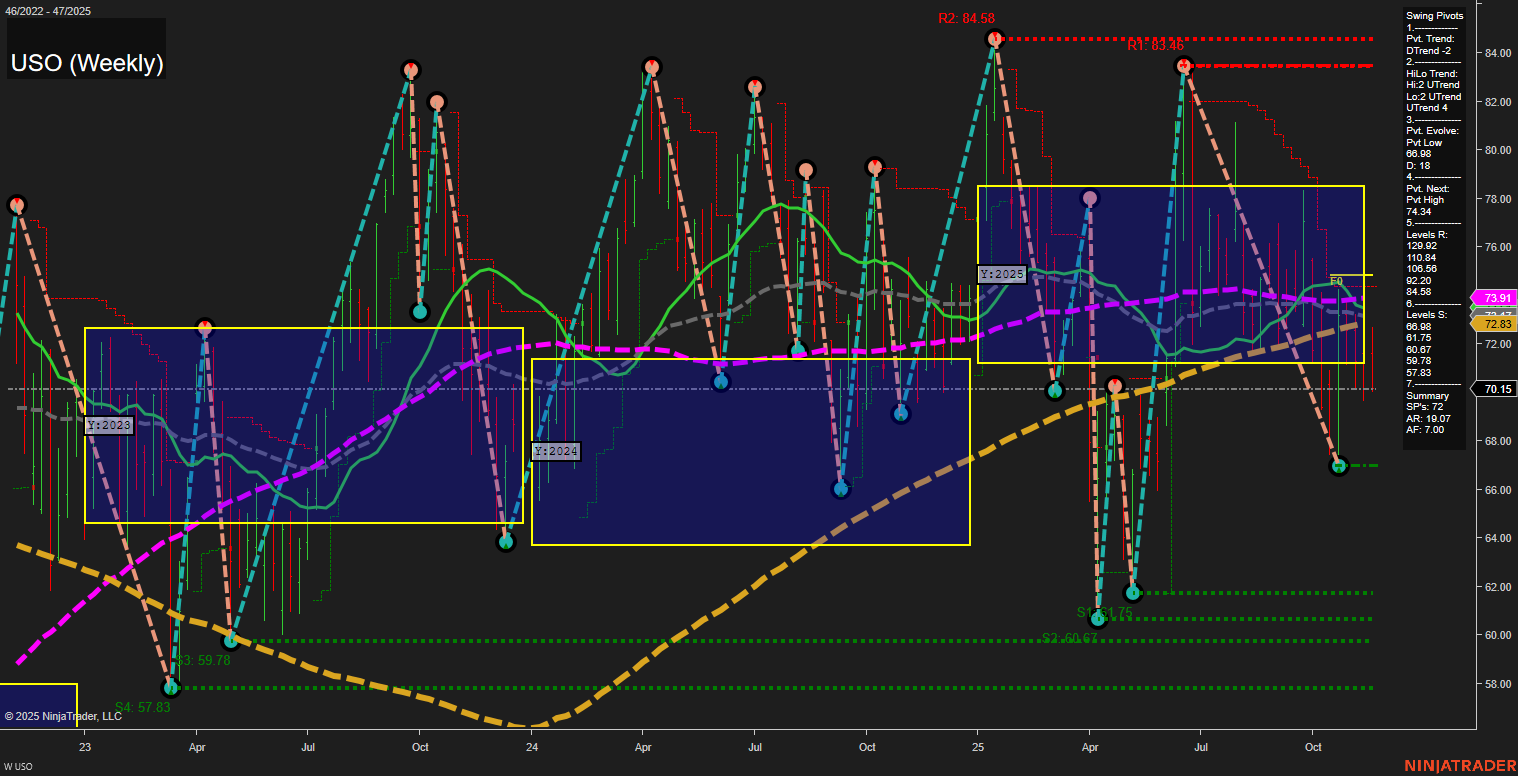Click the S4: 57.83 support label
Viewport: 1518px width, 776px height.
point(142,706)
